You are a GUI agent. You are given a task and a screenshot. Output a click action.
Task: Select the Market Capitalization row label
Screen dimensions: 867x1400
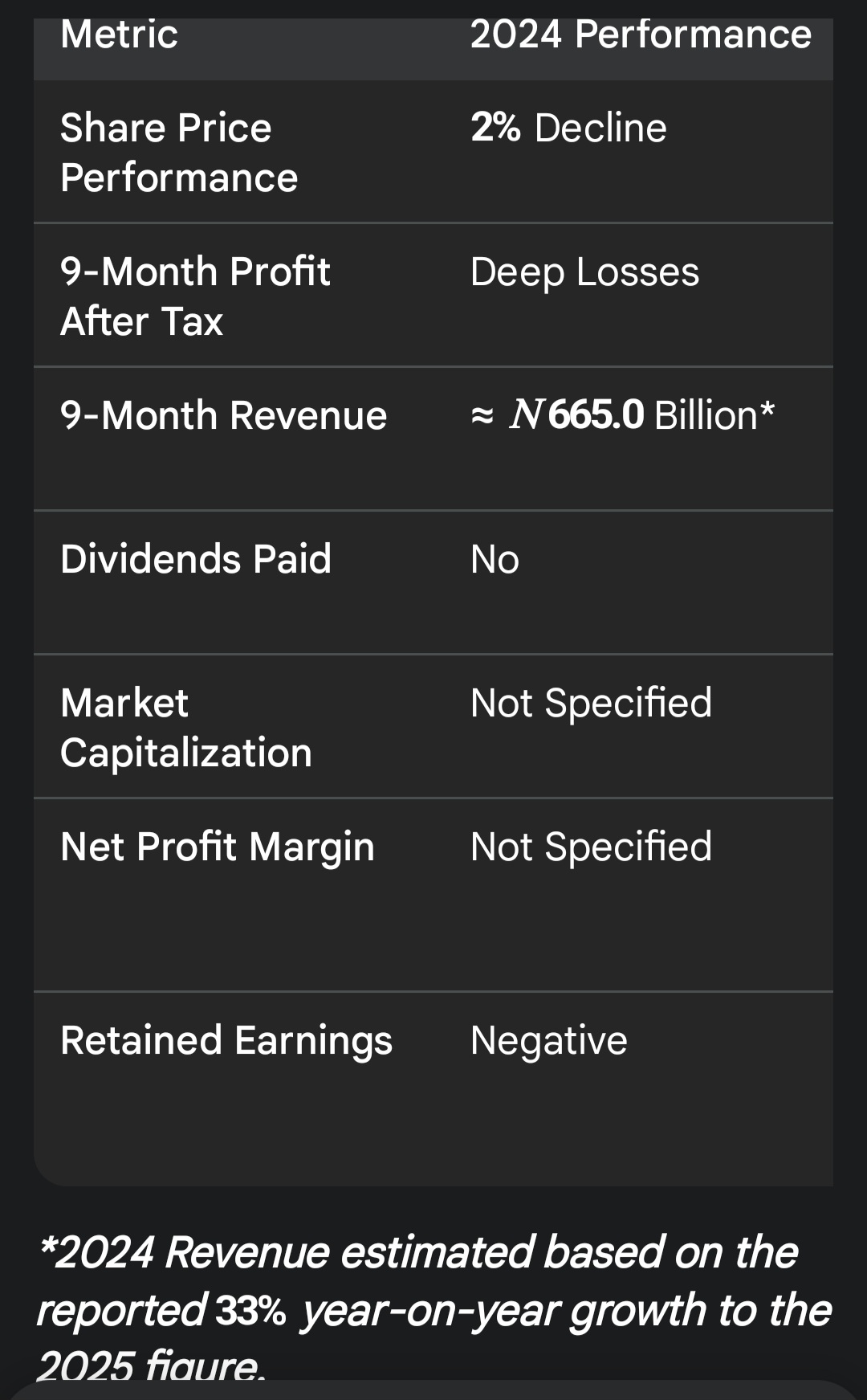tap(185, 728)
